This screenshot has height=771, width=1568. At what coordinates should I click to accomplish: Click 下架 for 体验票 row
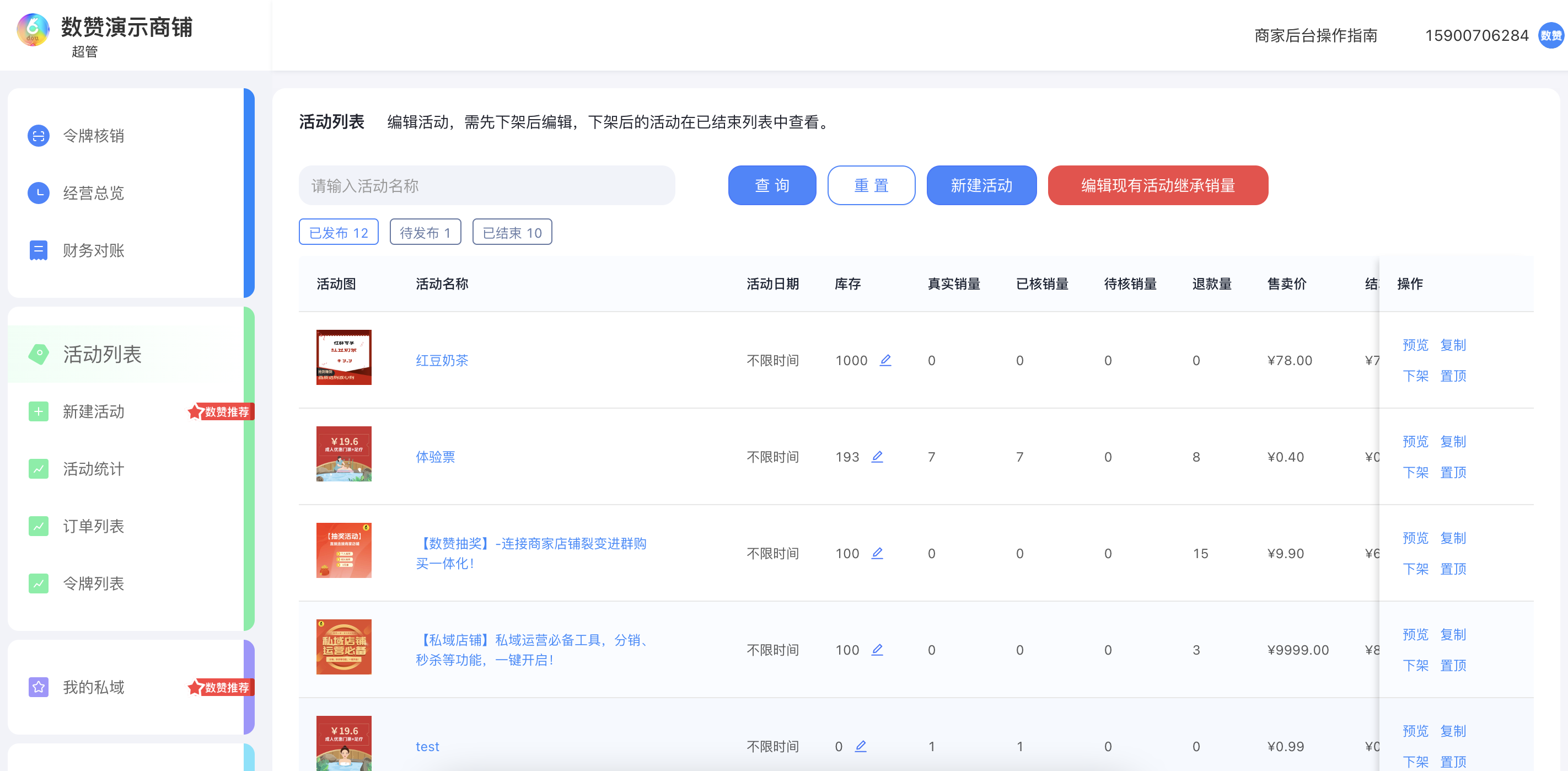pos(1415,472)
